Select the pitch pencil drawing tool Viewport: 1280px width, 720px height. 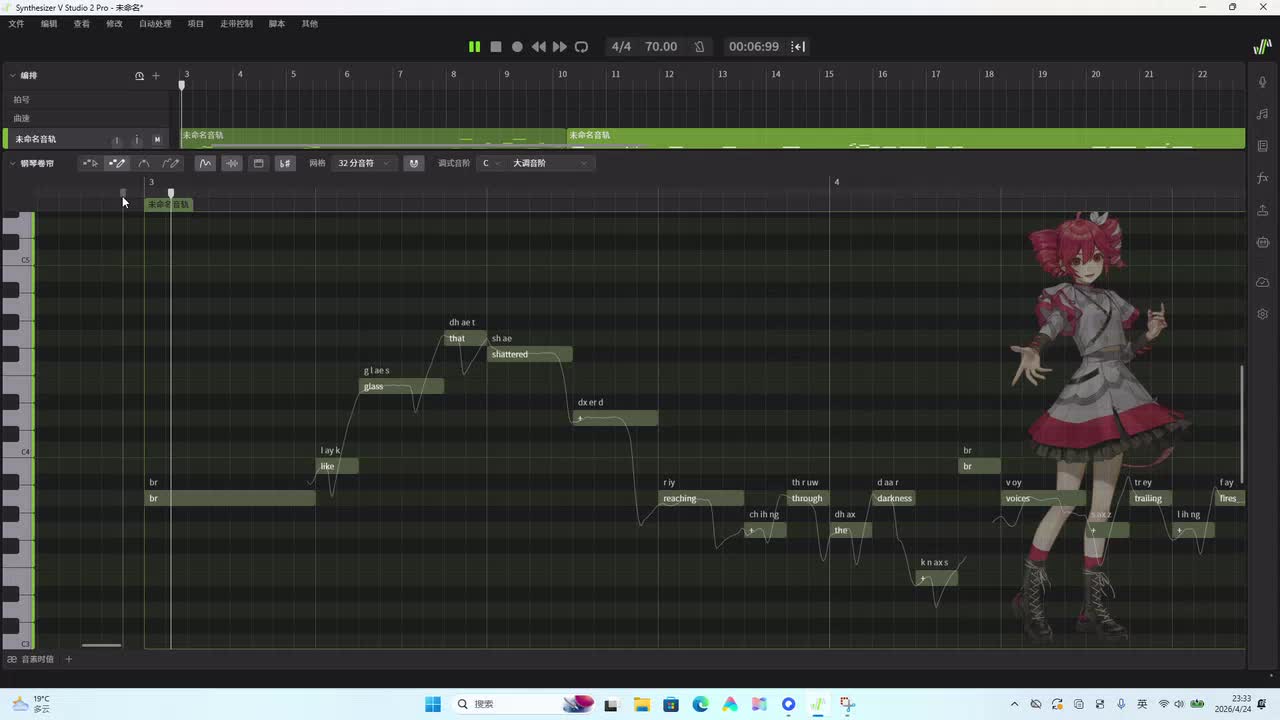coord(171,163)
